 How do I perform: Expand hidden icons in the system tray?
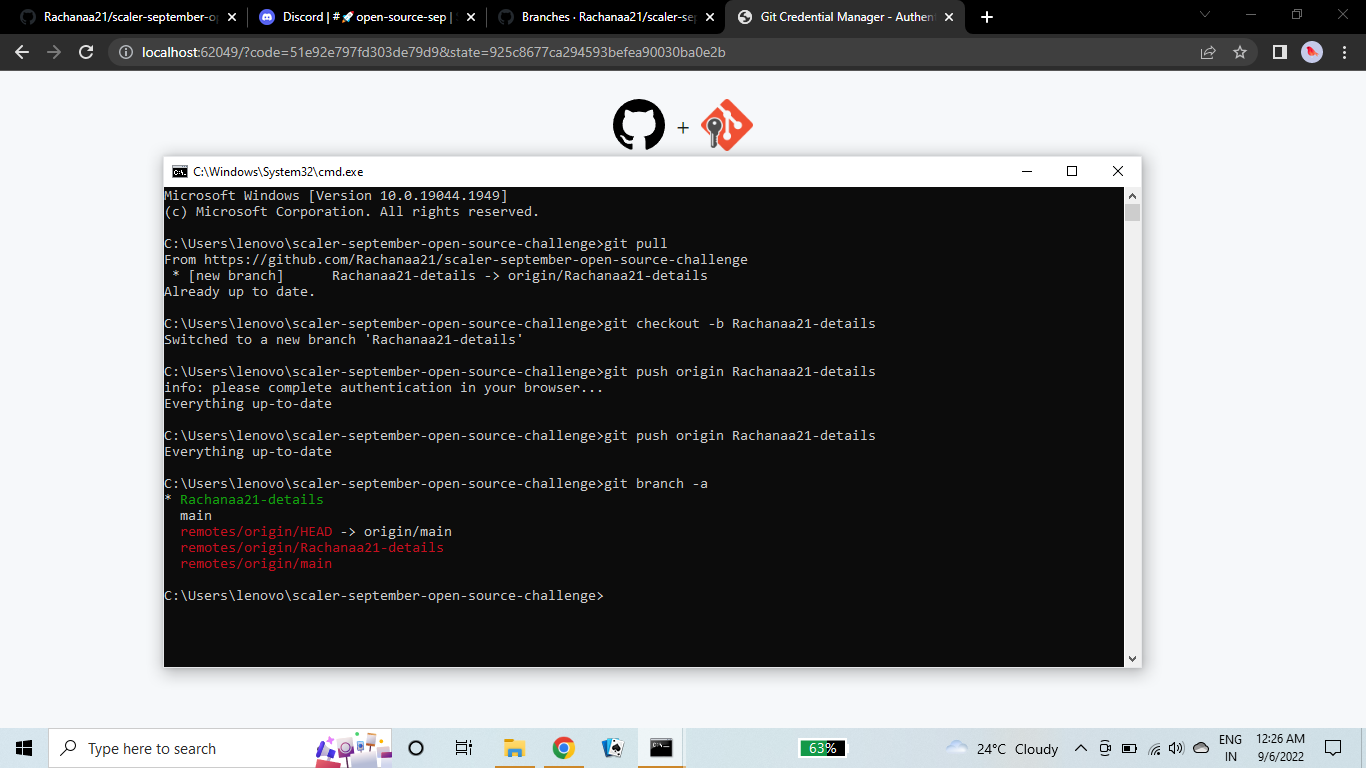(1081, 748)
